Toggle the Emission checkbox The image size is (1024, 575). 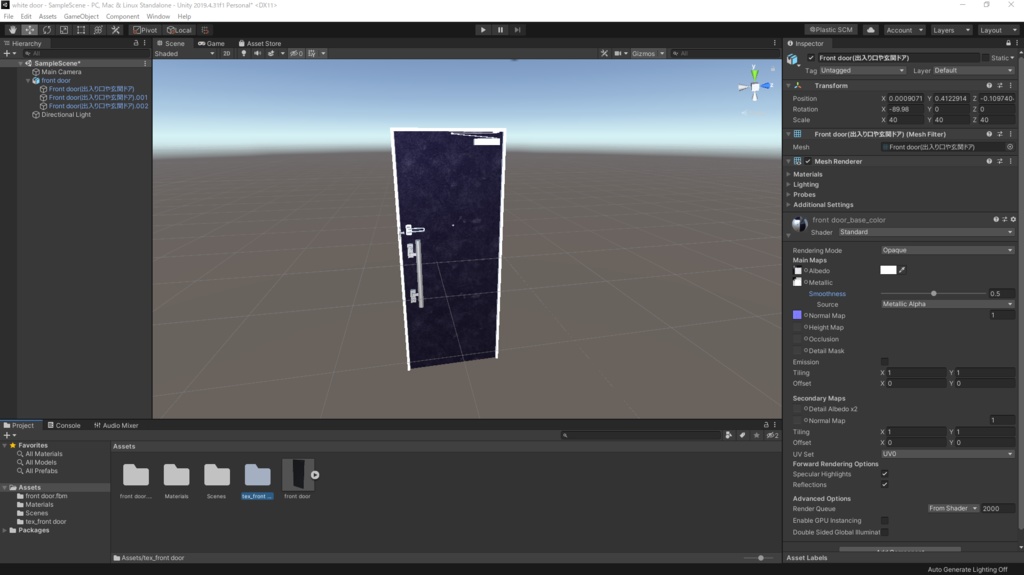coord(884,361)
